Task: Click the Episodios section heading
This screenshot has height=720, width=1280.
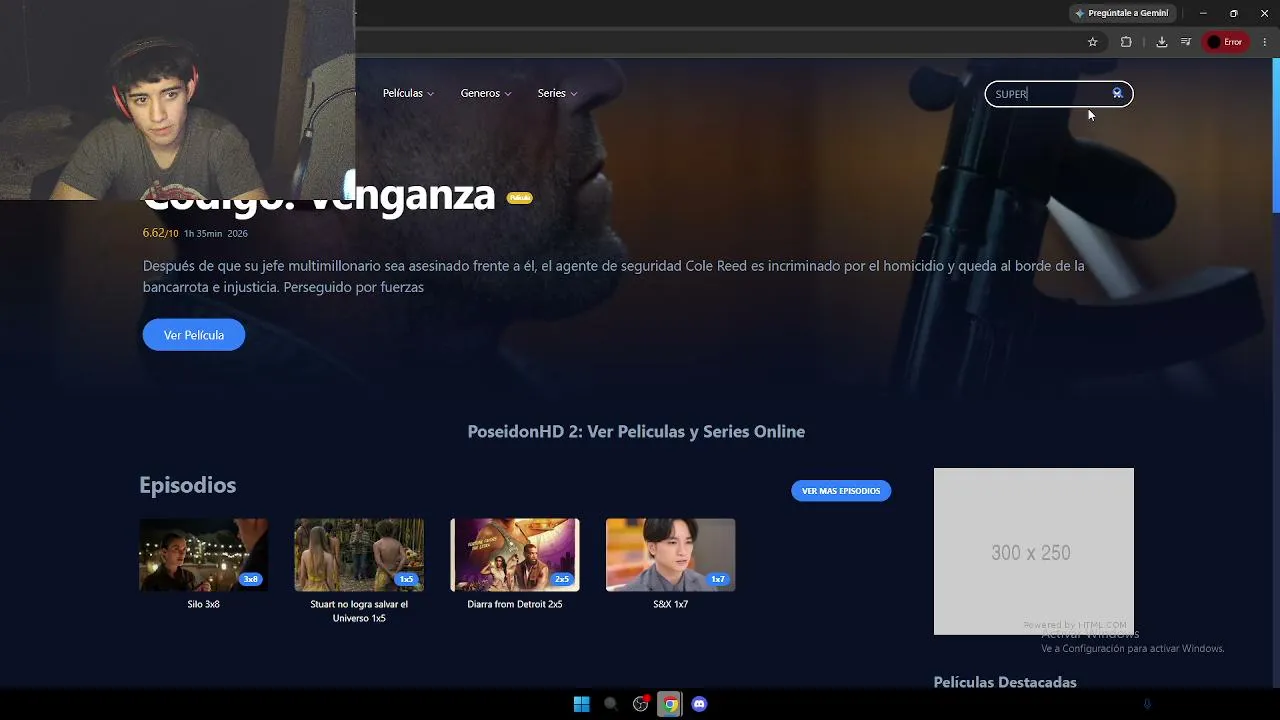Action: click(188, 485)
